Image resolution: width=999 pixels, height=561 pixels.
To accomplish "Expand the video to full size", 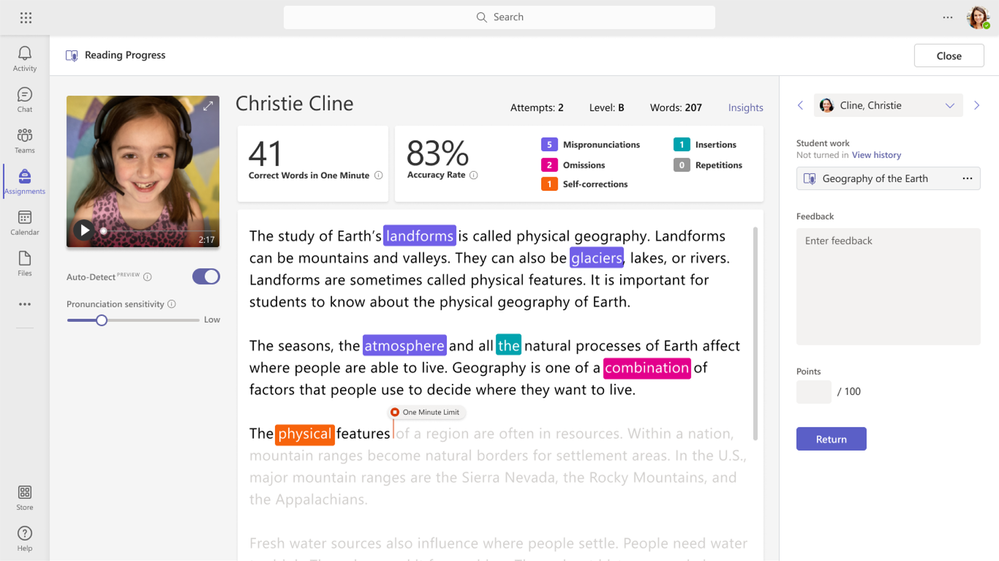I will (x=208, y=106).
